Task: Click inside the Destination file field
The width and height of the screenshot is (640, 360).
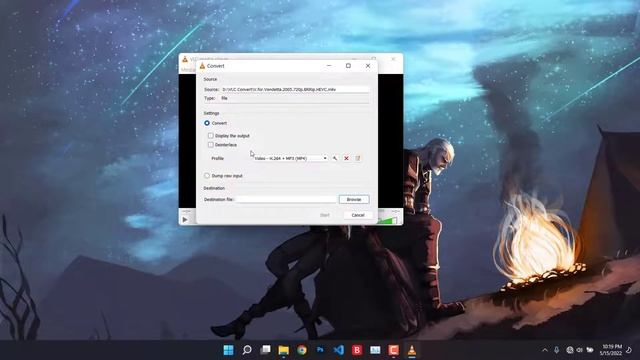Action: click(x=286, y=199)
